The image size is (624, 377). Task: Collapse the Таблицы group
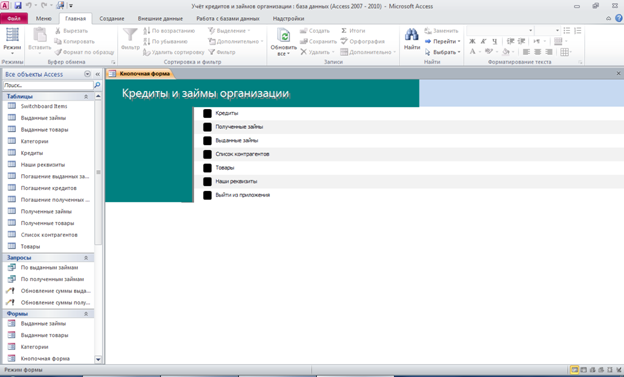(86, 96)
